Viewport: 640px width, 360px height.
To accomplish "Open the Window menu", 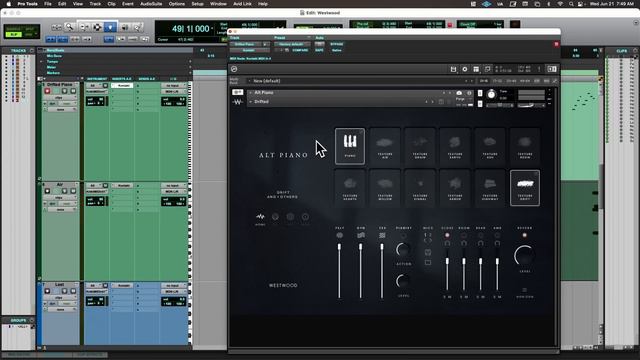I will click(x=218, y=4).
